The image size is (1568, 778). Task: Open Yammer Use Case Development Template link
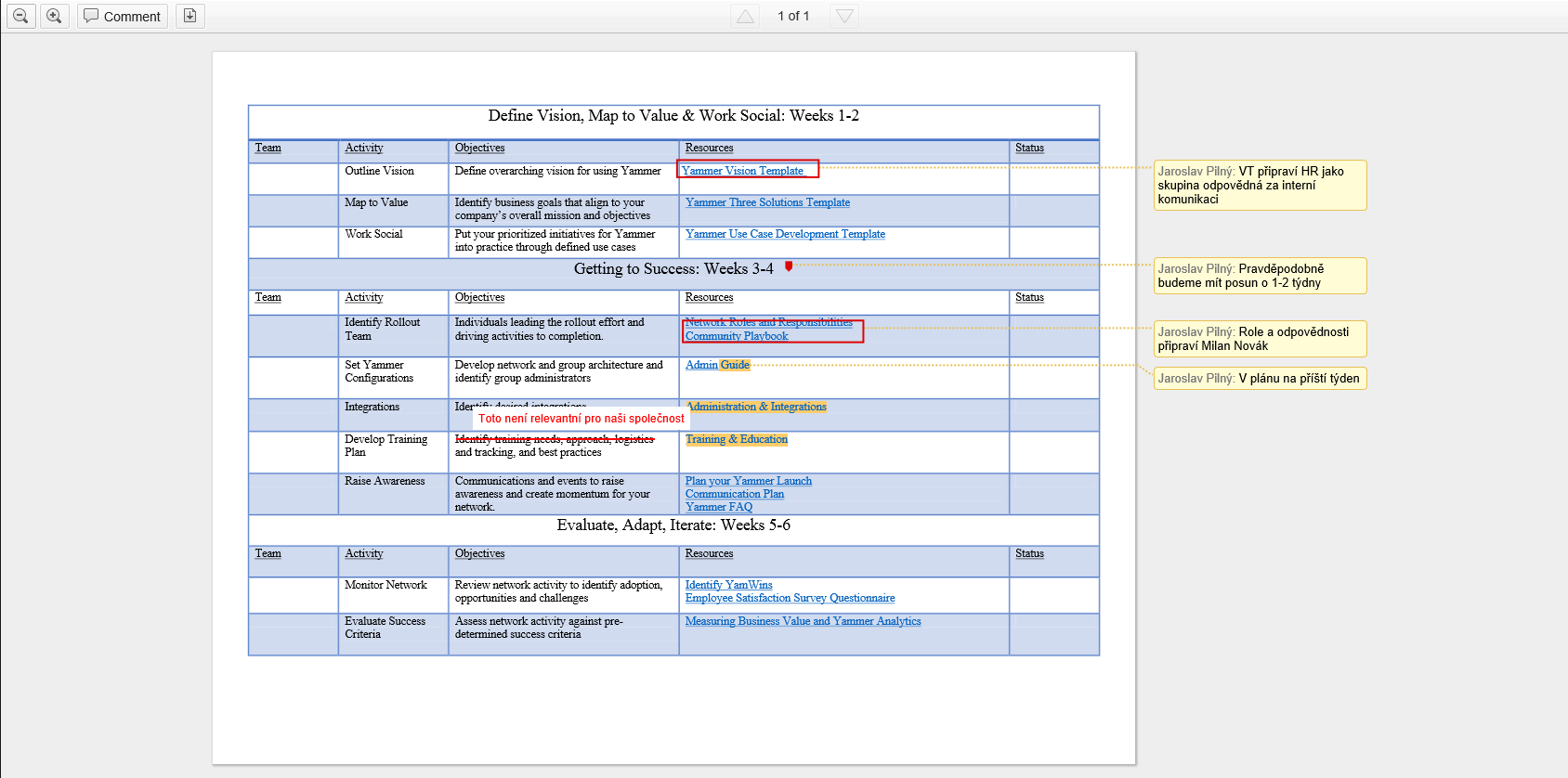785,234
